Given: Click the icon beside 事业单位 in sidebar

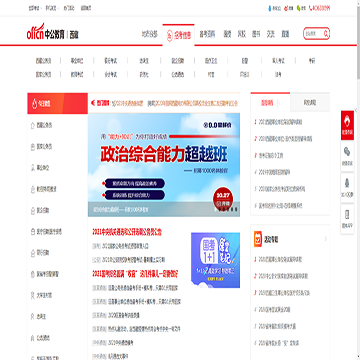Looking at the screenshot, I should pyautogui.click(x=33, y=168).
